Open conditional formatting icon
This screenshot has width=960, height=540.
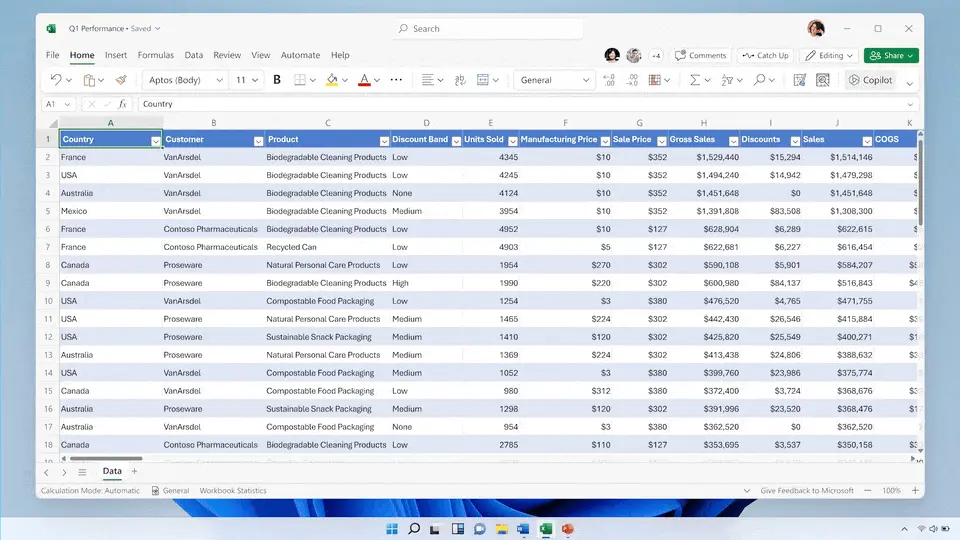[654, 80]
